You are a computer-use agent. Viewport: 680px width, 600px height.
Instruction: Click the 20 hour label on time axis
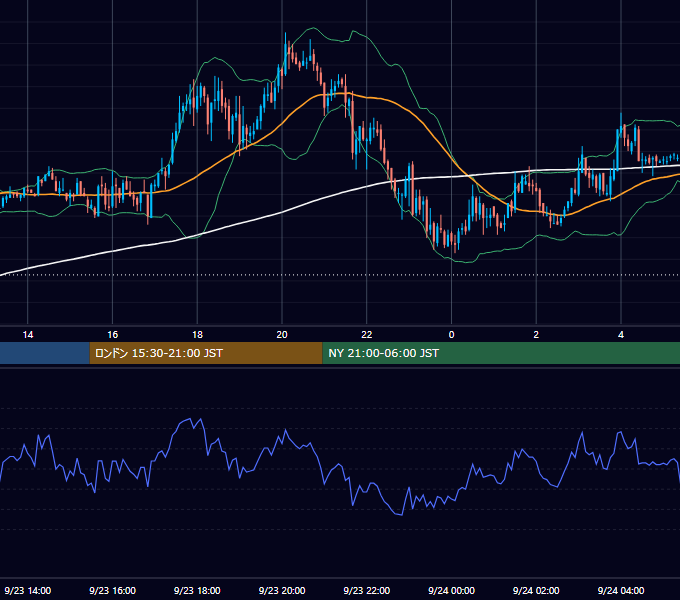282,335
